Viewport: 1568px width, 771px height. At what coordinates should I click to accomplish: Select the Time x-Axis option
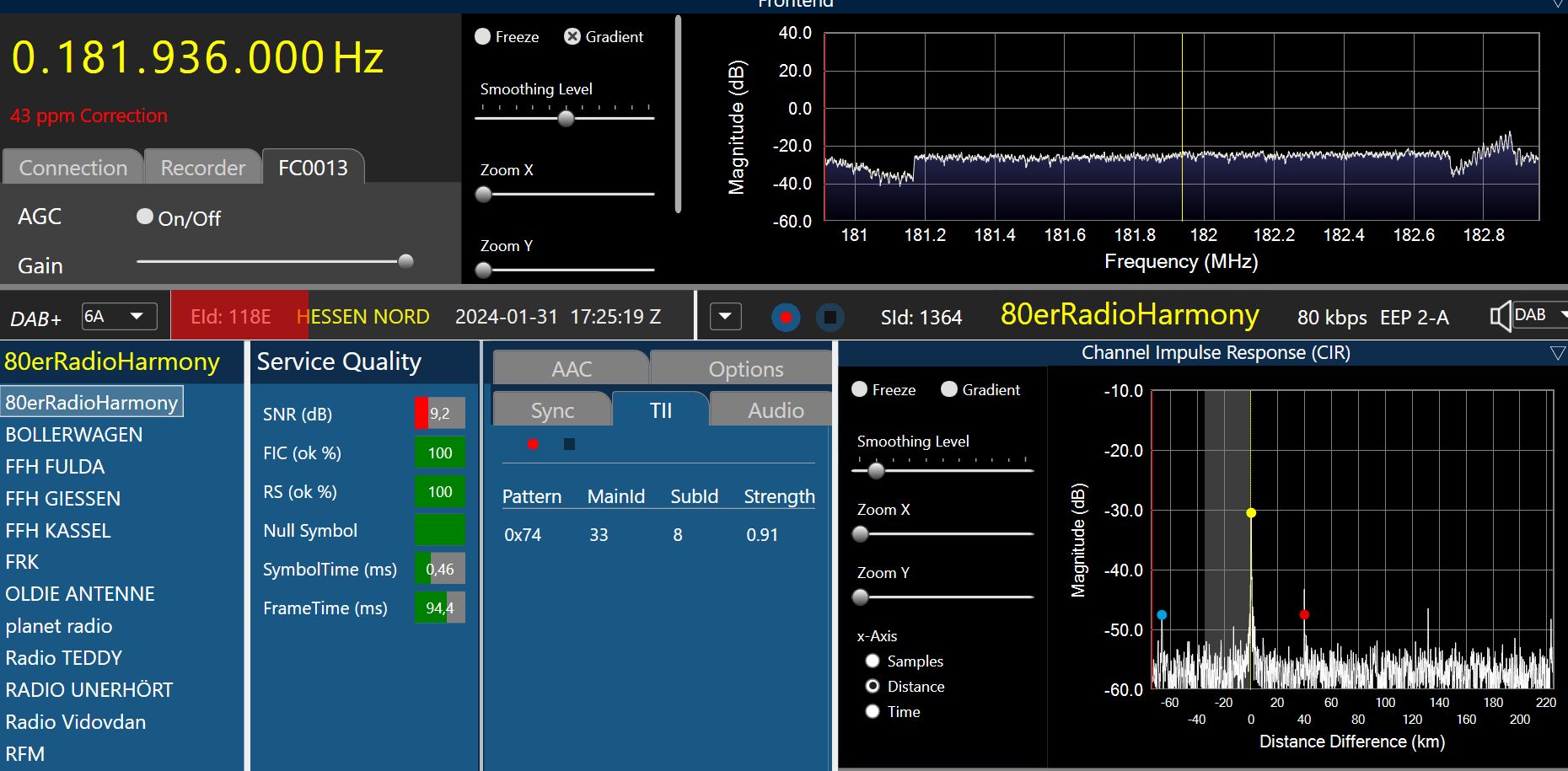click(873, 712)
